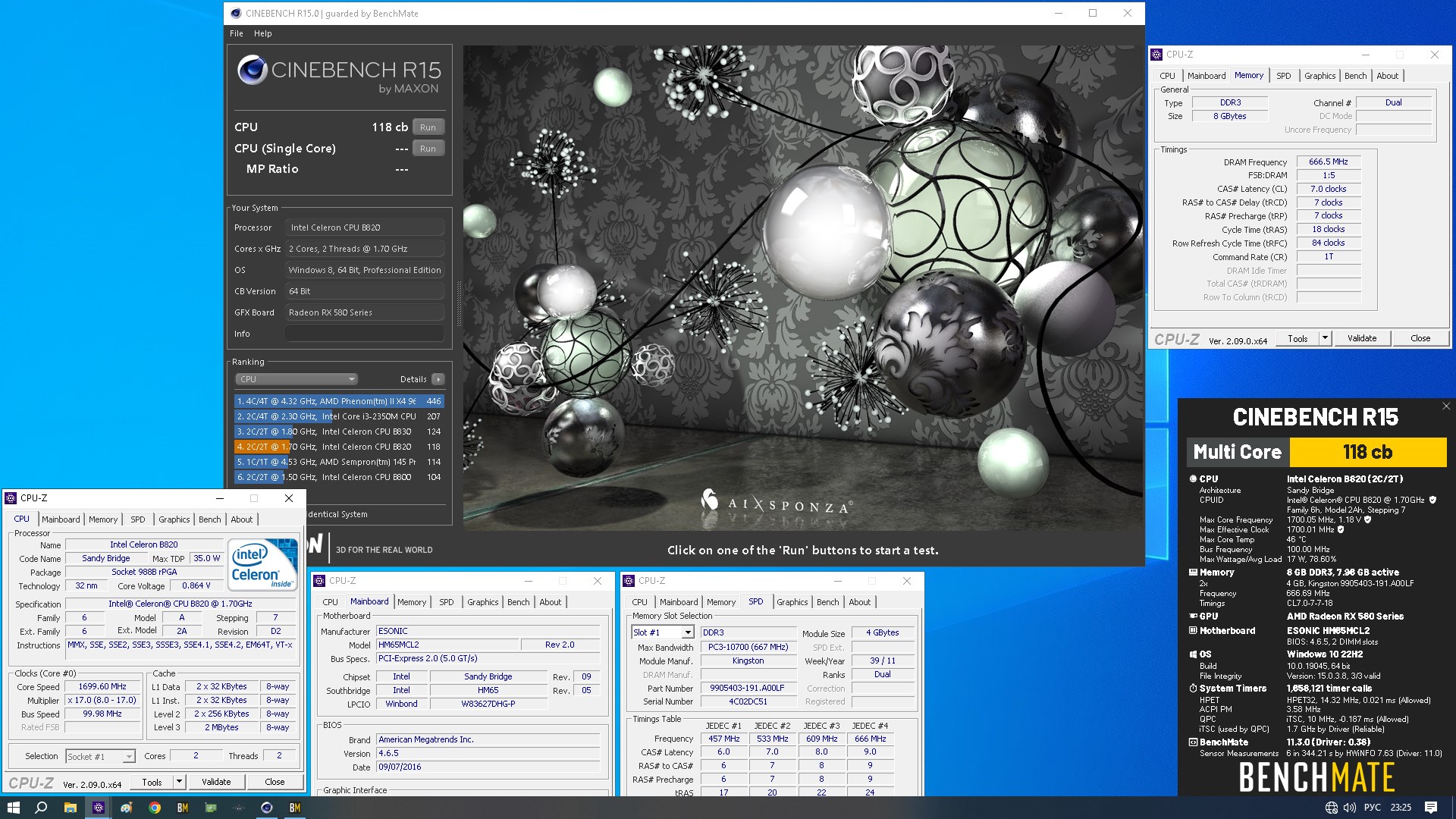The width and height of the screenshot is (1456, 819).
Task: Open the notification center icon
Action: pos(1431,808)
